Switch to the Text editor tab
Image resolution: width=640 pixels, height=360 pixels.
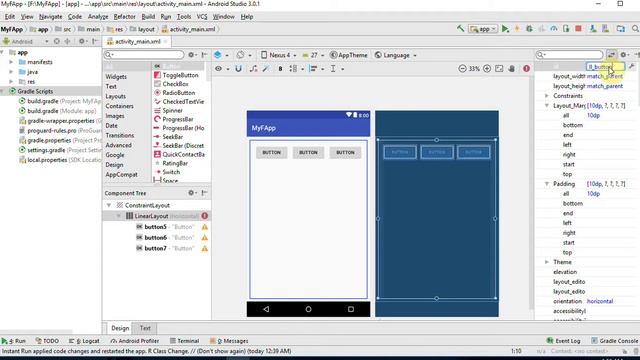click(x=145, y=328)
